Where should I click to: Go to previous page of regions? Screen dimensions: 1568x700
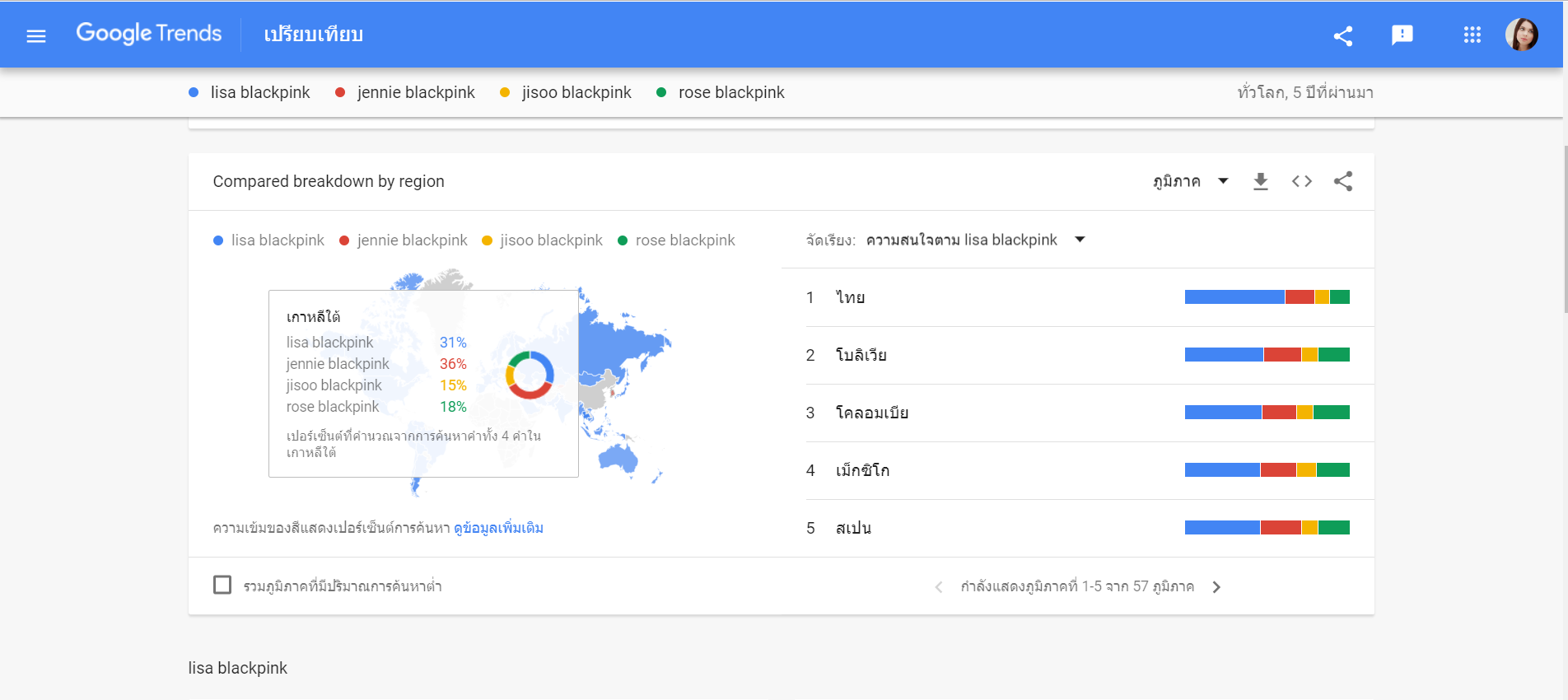click(939, 587)
